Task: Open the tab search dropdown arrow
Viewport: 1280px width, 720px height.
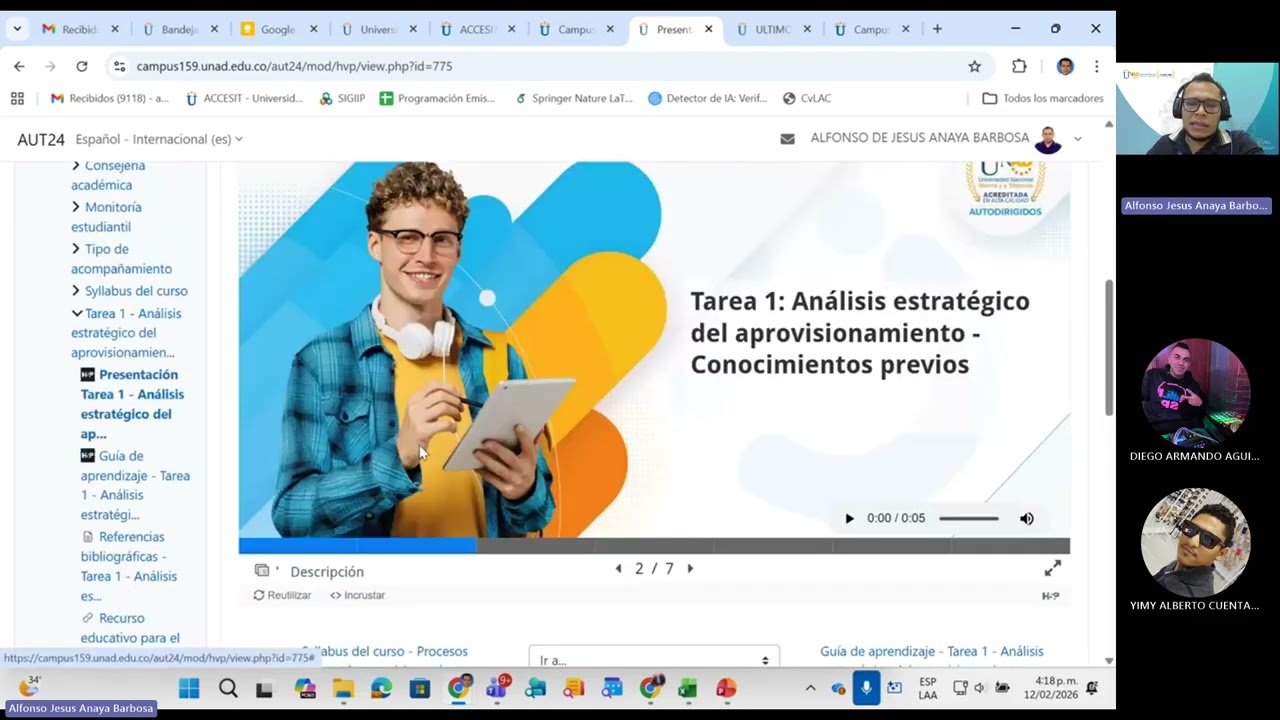Action: 17,29
